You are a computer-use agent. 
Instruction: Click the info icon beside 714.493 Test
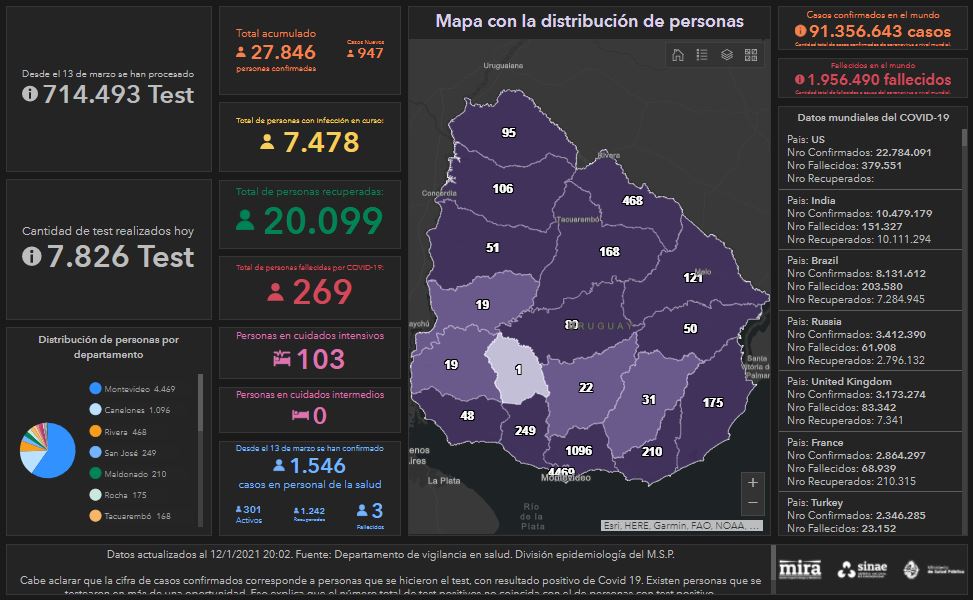click(30, 94)
